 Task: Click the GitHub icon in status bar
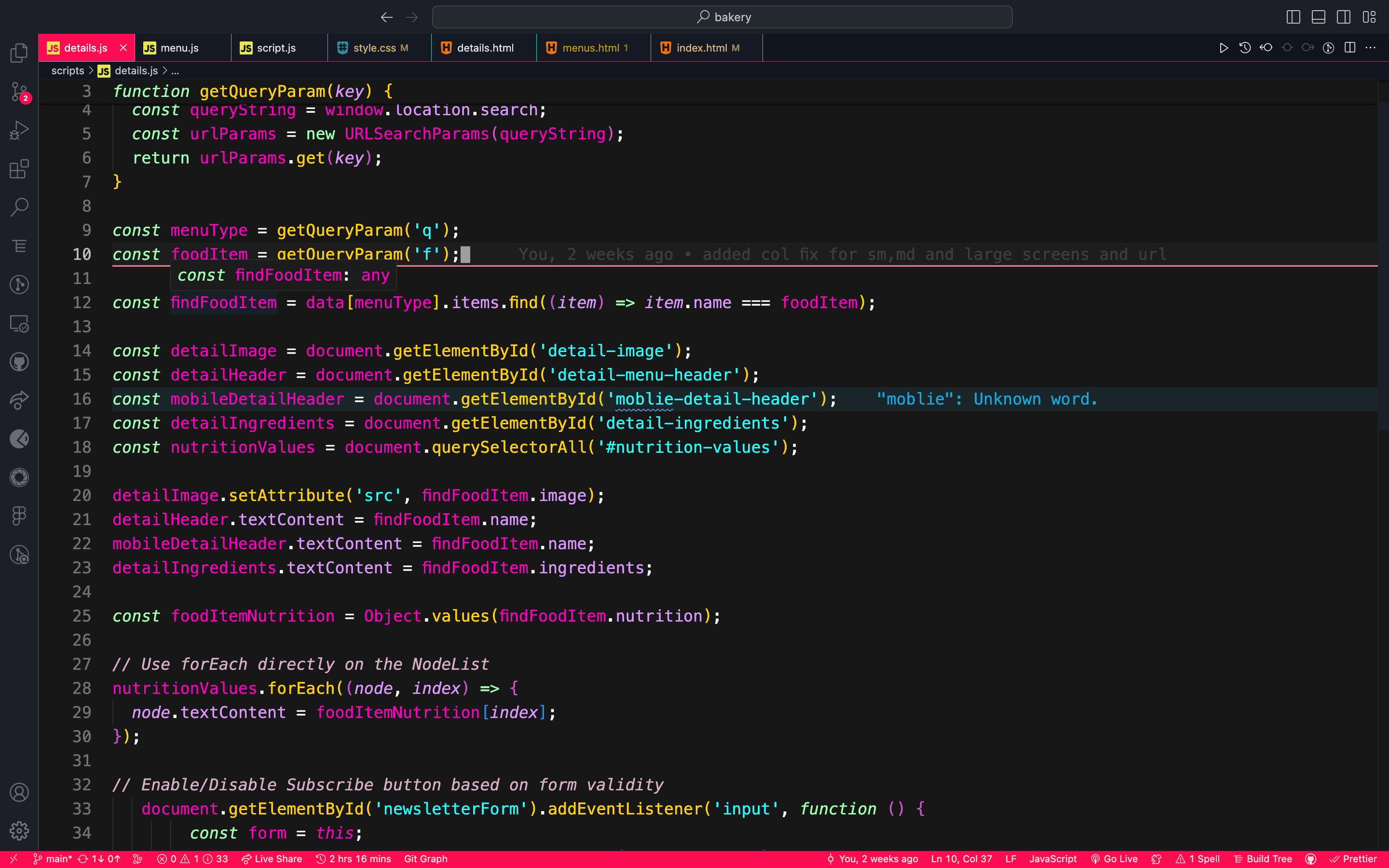[x=1310, y=859]
